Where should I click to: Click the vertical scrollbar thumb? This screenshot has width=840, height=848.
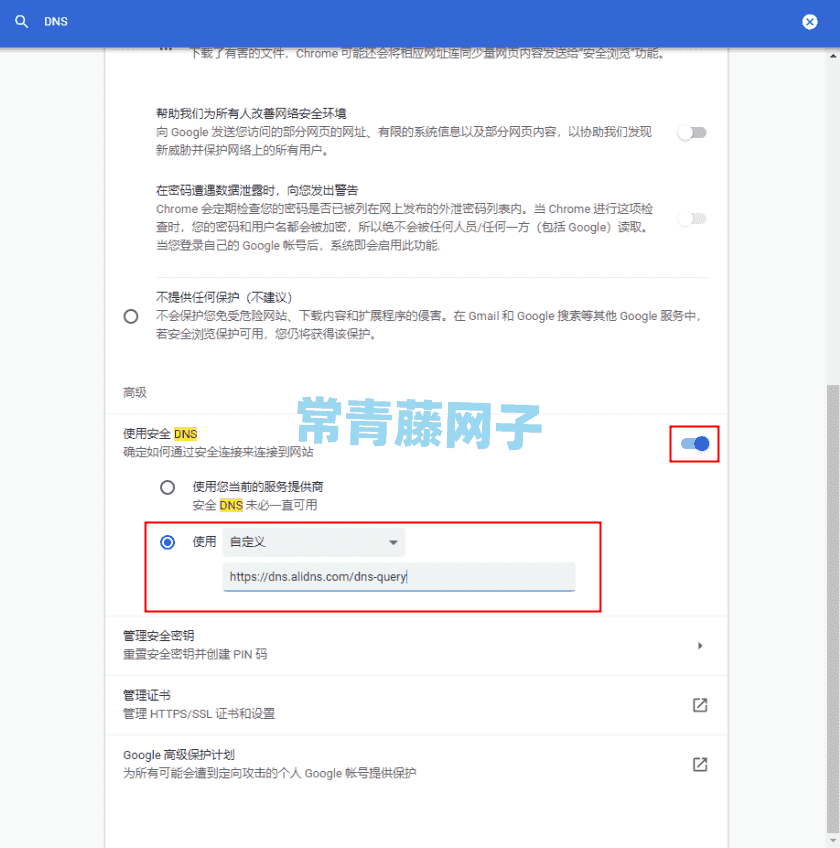tap(833, 608)
